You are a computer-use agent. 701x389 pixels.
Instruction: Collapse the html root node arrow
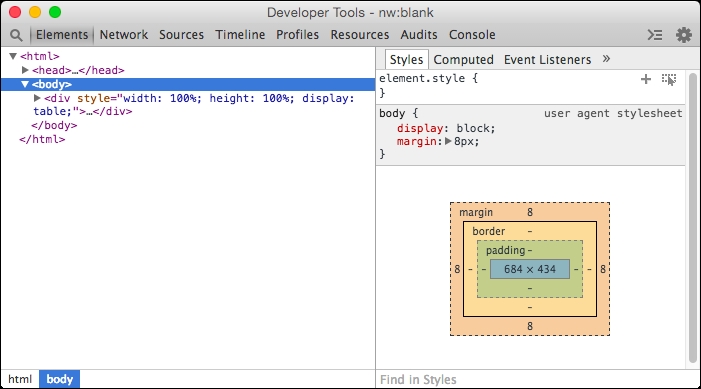[x=13, y=56]
